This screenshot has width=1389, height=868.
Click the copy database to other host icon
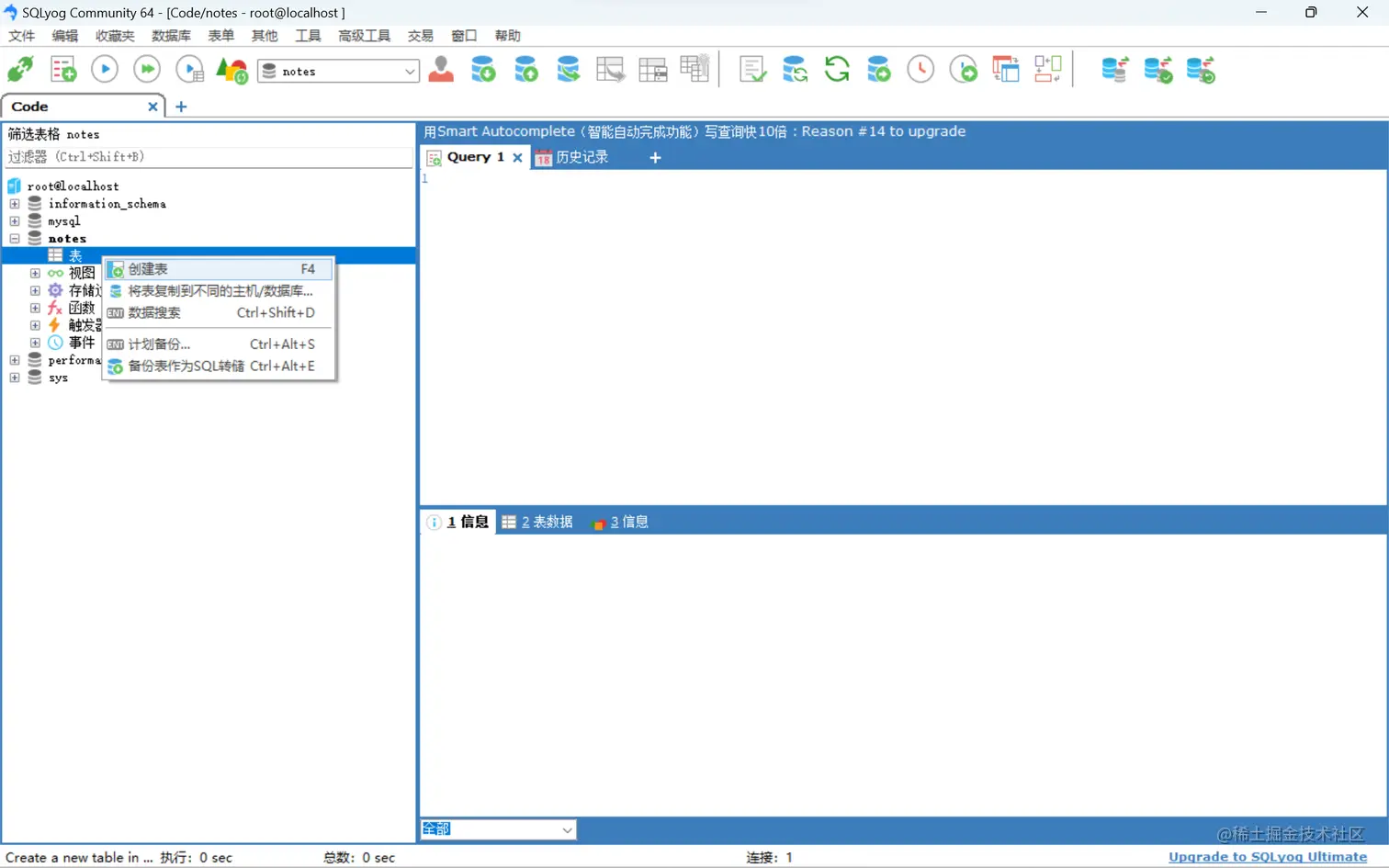[x=569, y=70]
